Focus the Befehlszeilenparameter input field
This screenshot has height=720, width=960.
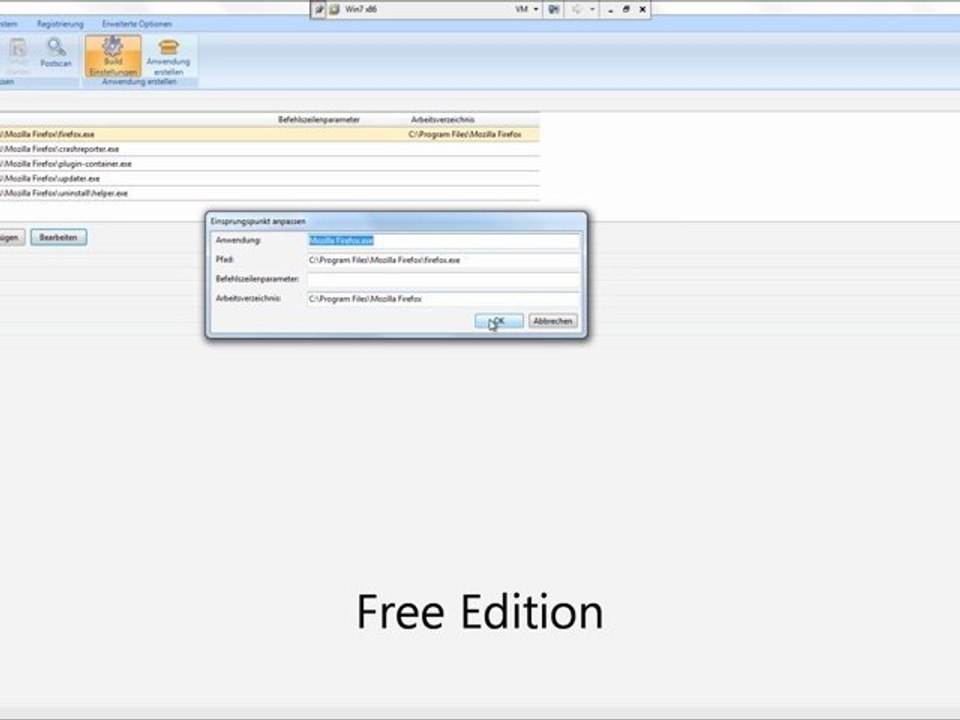click(x=443, y=280)
